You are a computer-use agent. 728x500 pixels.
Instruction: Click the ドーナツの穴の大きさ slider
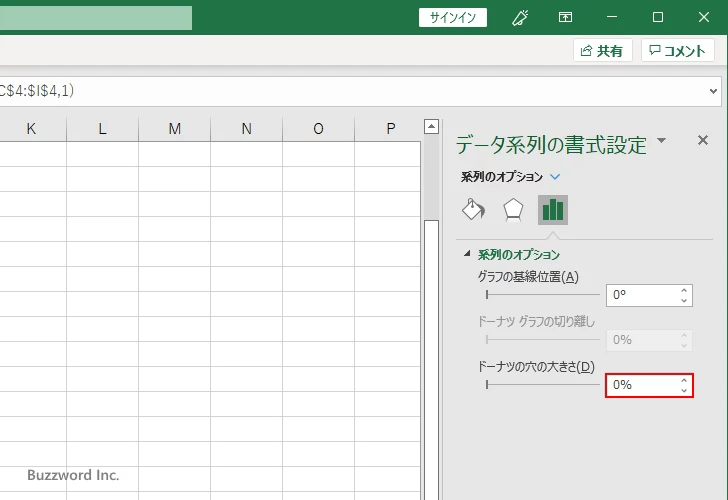tap(542, 384)
